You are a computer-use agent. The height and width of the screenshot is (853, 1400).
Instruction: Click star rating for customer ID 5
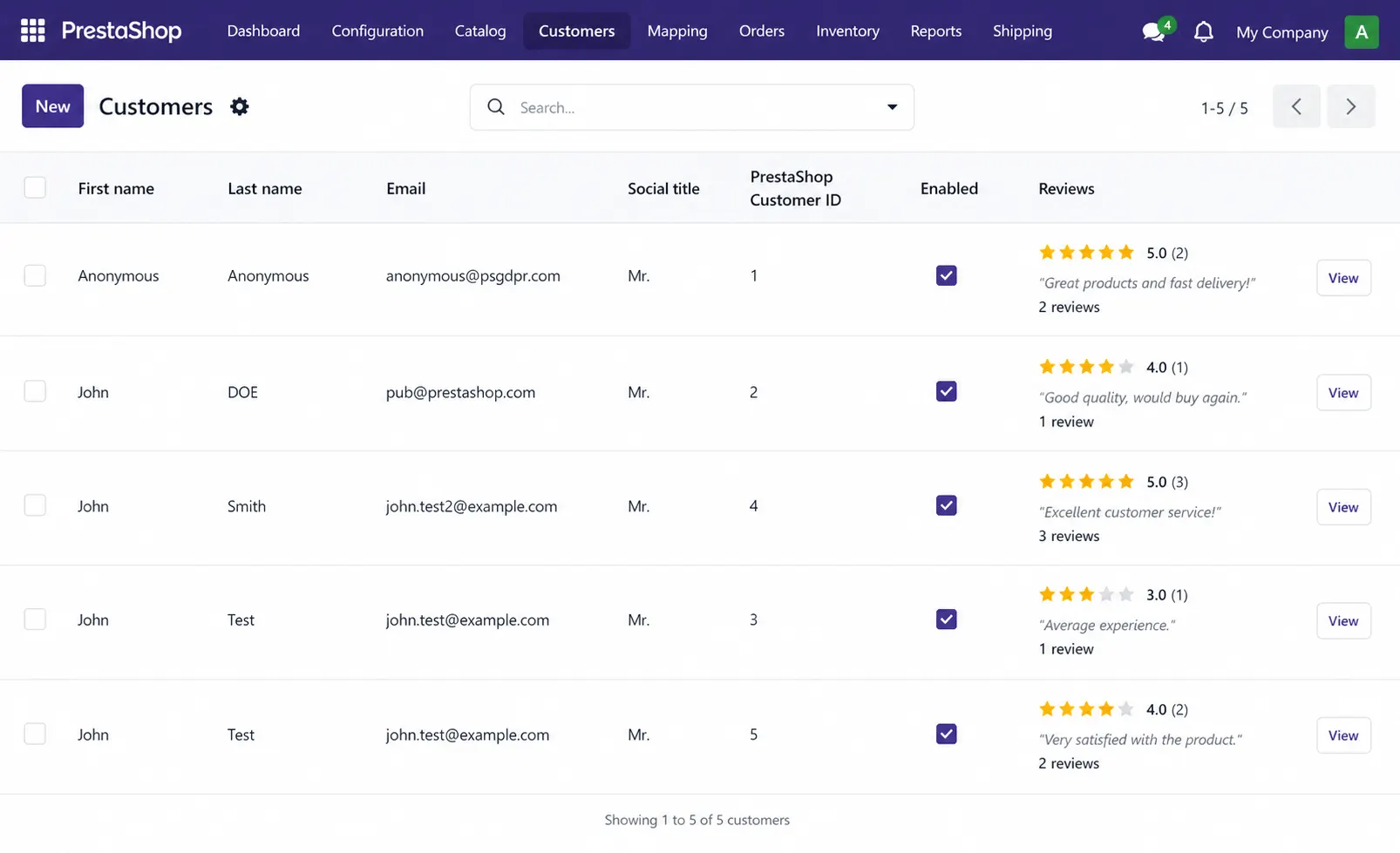tap(1086, 709)
